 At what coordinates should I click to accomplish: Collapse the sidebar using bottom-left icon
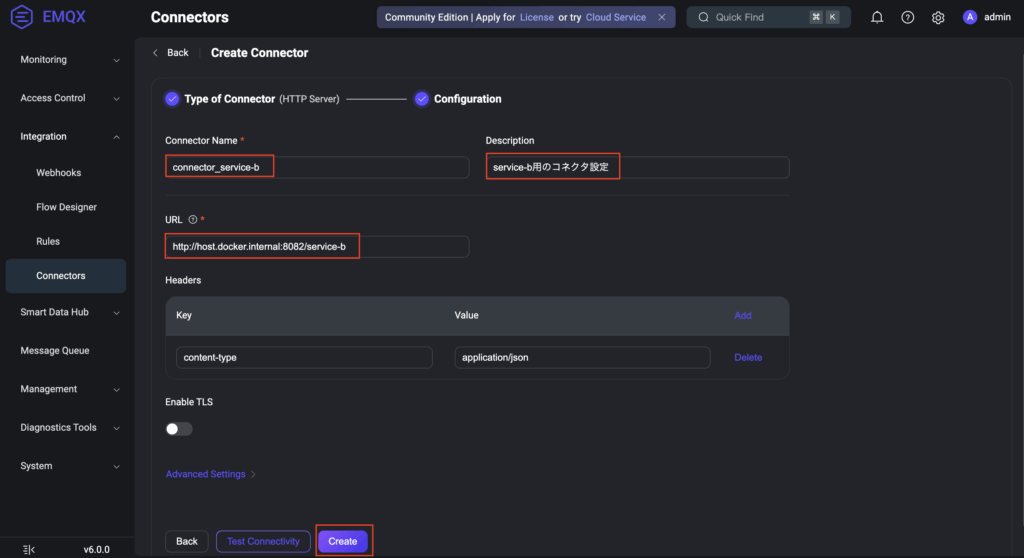28,549
